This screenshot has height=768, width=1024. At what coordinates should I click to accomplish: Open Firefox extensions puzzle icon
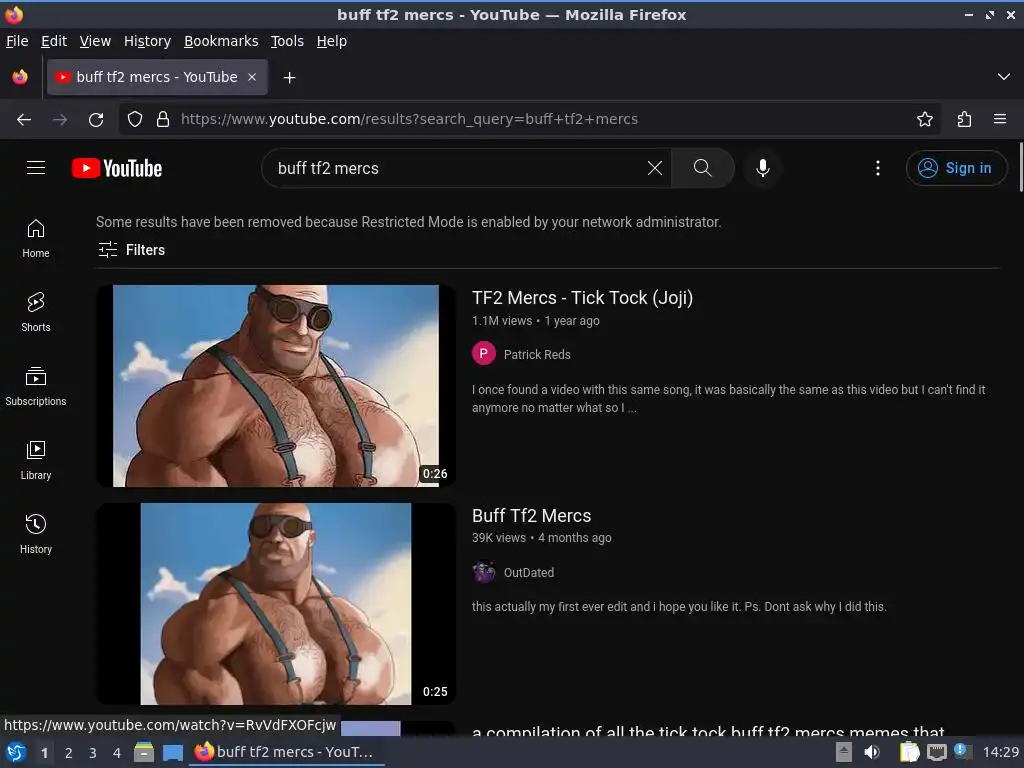point(964,119)
